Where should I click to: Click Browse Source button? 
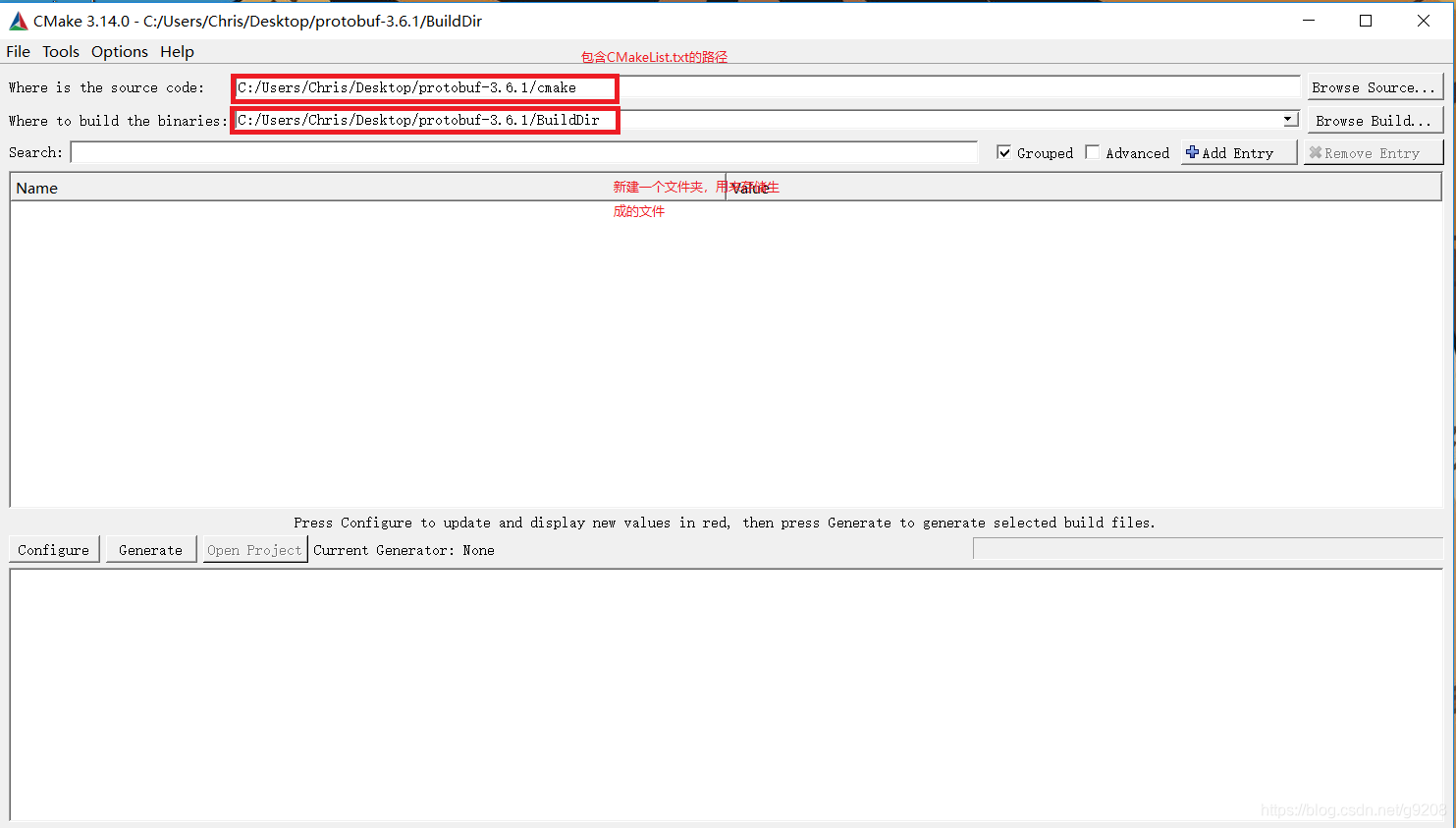click(x=1375, y=87)
